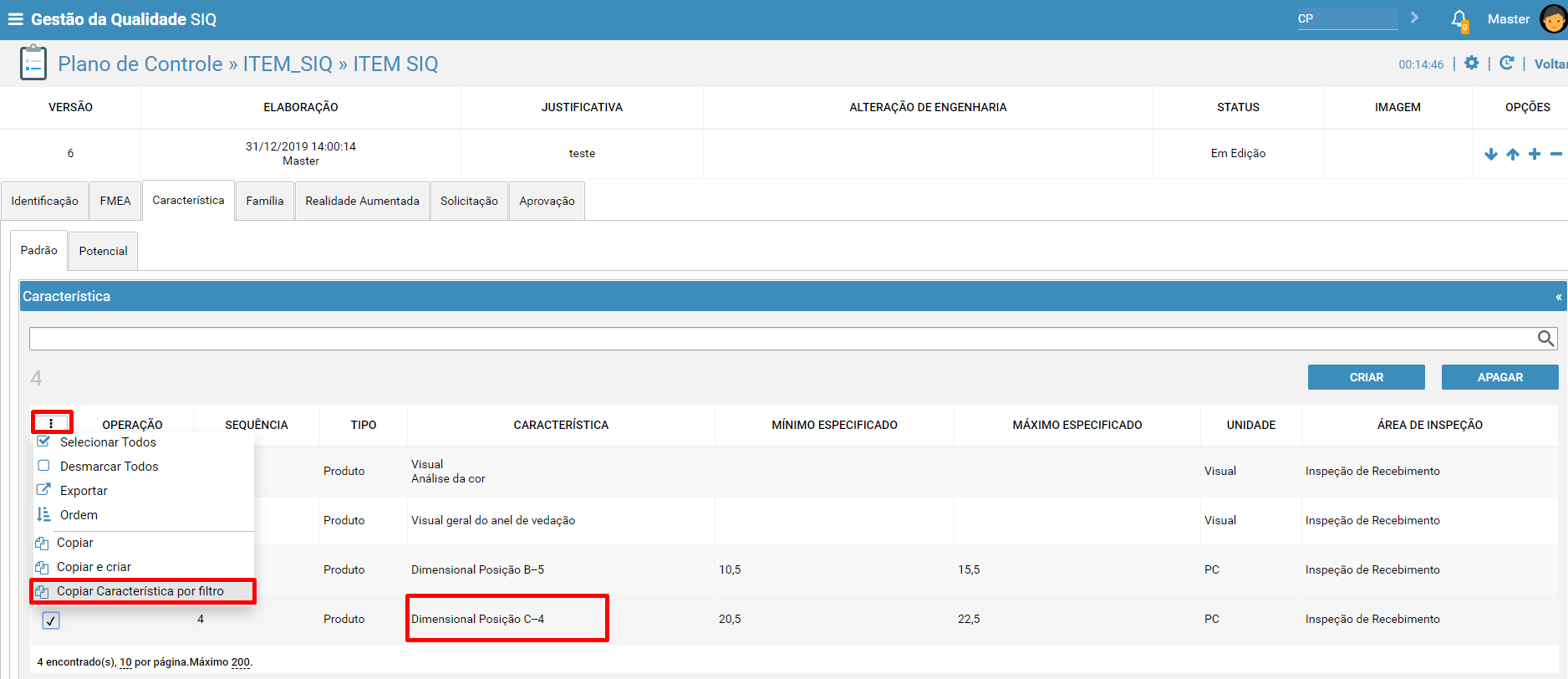Screen dimensions: 1568x679
Task: Open the Aprovação tab
Action: (x=547, y=201)
